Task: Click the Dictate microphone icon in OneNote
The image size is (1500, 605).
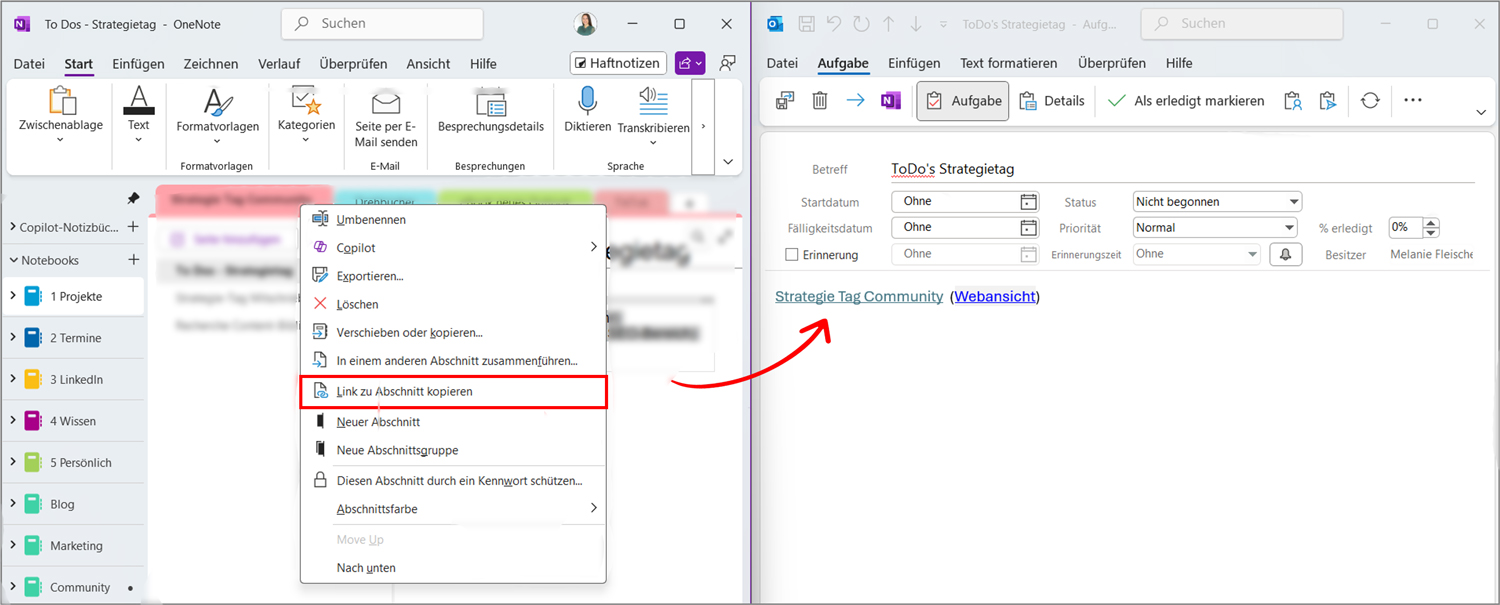Action: tap(587, 102)
